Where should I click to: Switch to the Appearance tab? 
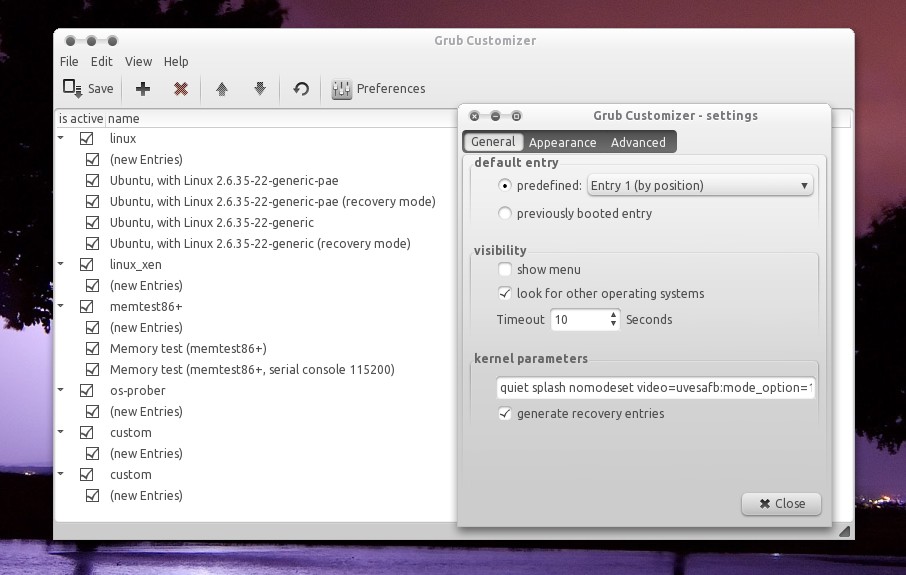pos(562,143)
